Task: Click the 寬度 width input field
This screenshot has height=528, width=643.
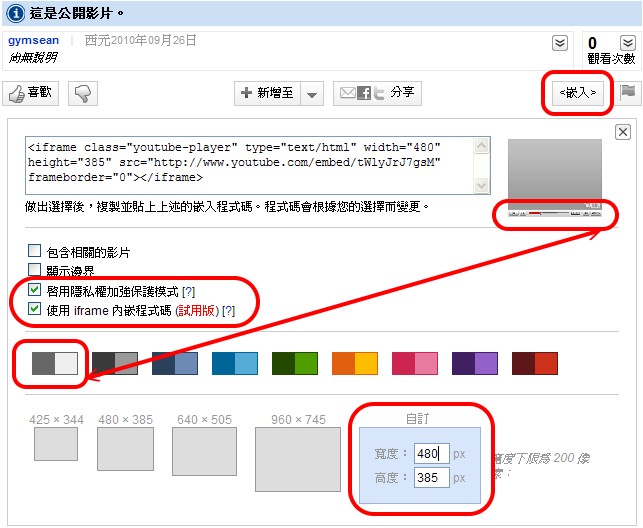Action: (x=431, y=453)
